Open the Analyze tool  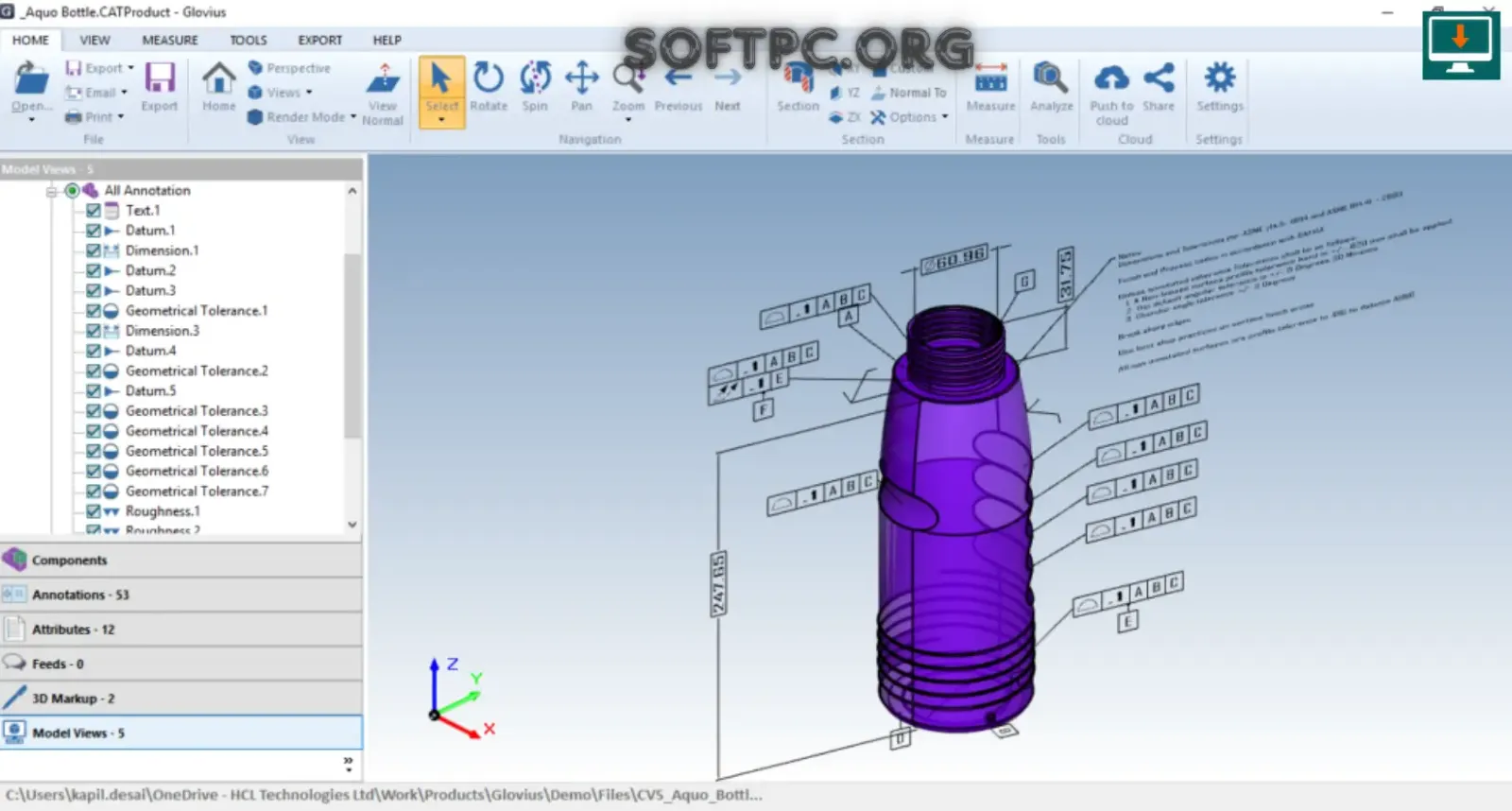pos(1051,78)
